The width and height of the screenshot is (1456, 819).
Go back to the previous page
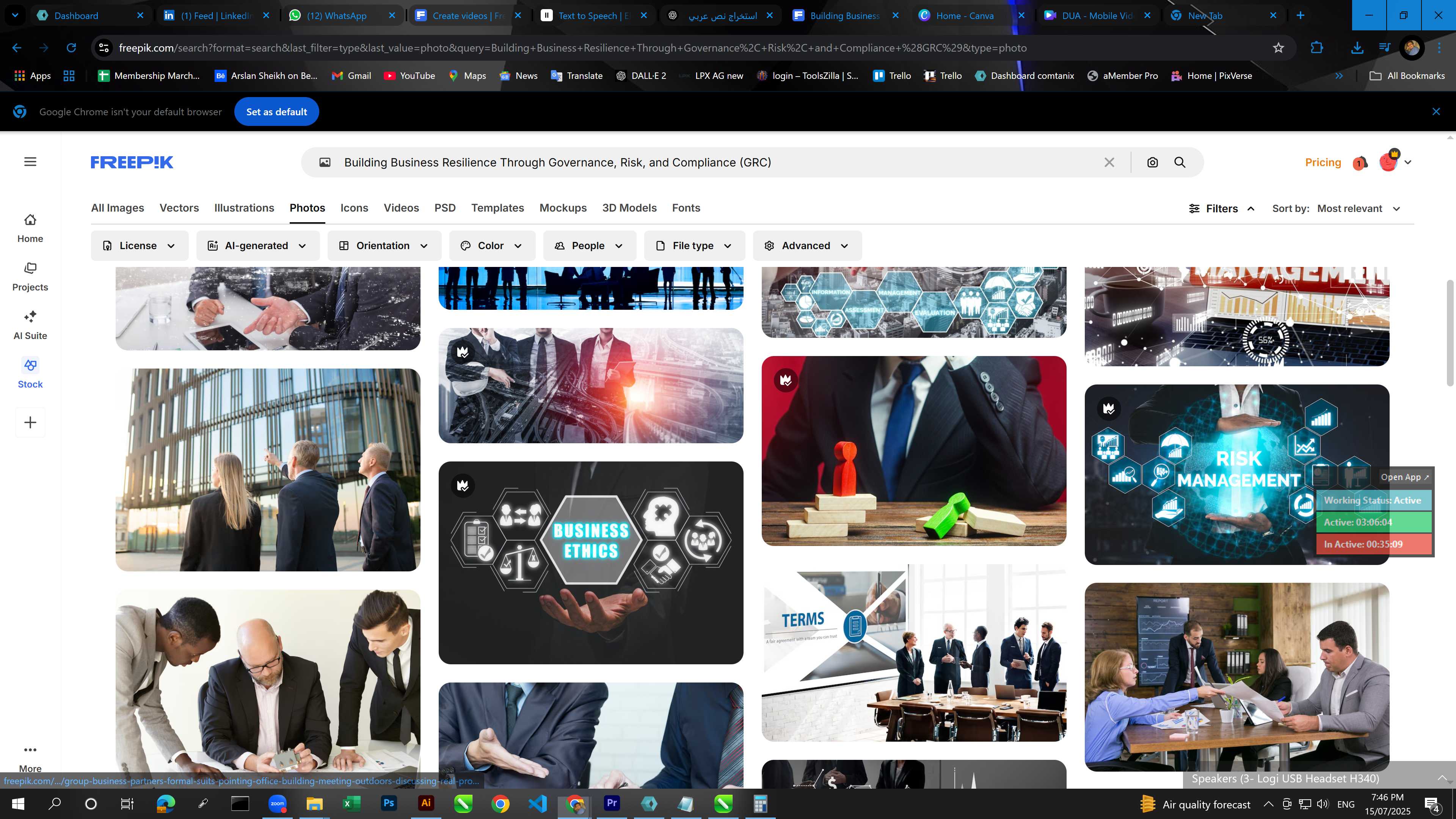17,48
